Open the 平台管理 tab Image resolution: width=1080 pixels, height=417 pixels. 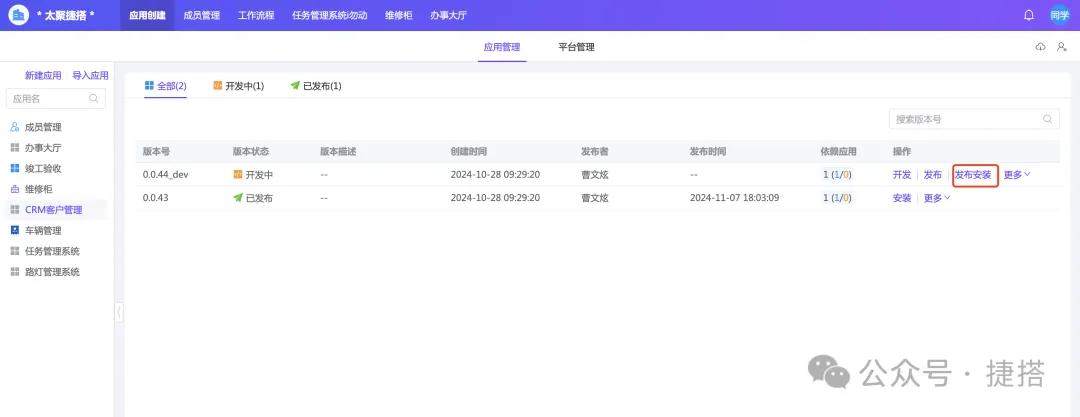tap(576, 47)
